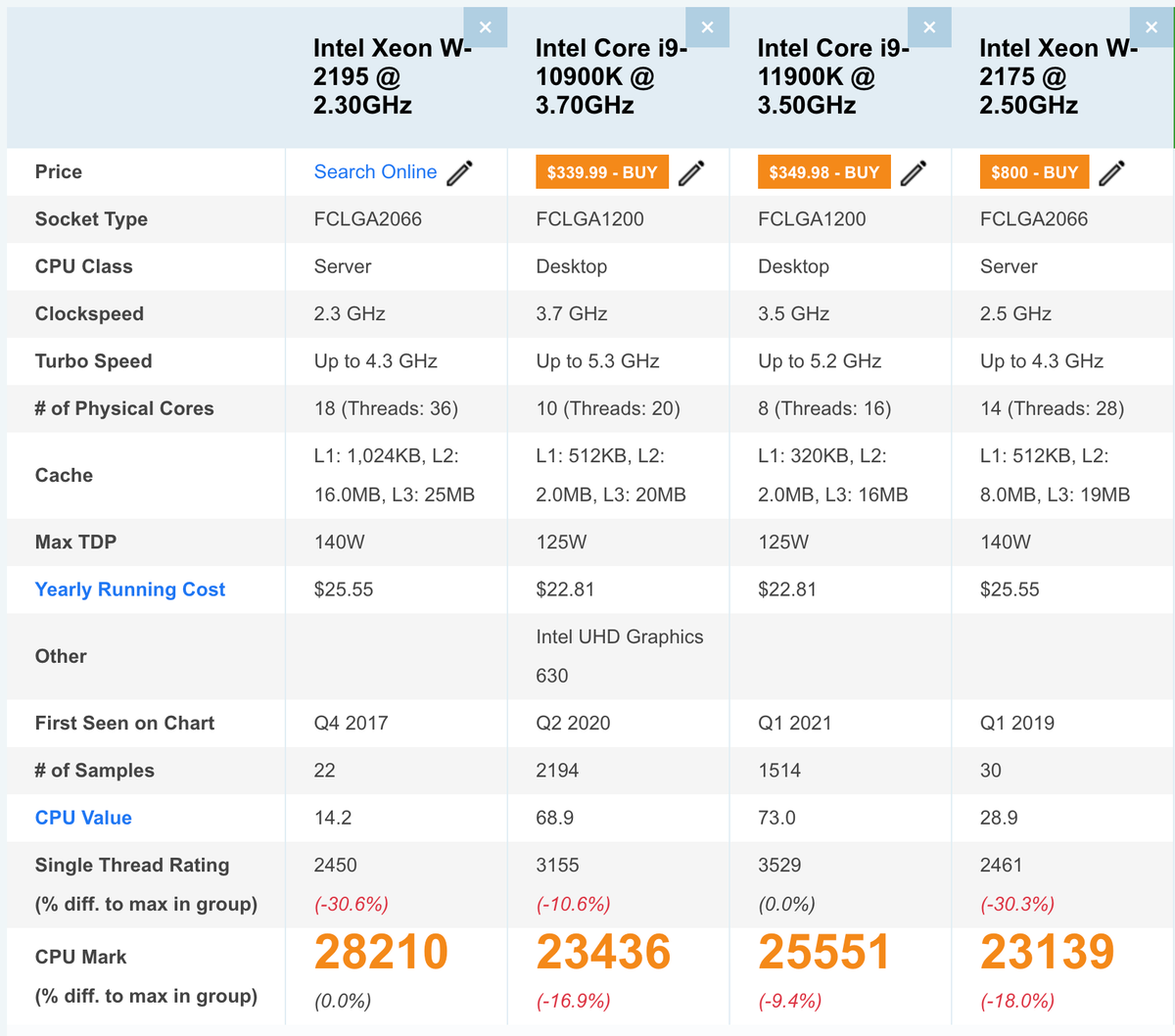Click the Intel Core i9-10900K heading
The height and width of the screenshot is (1036, 1175).
(611, 76)
